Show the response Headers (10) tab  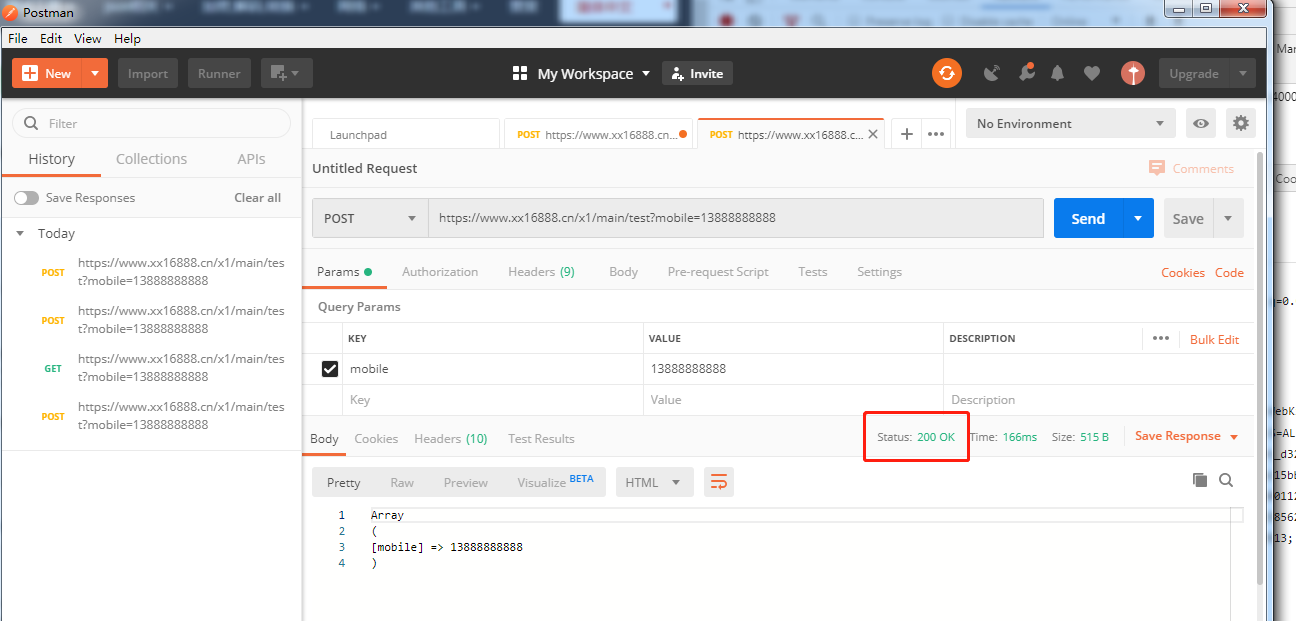[451, 438]
